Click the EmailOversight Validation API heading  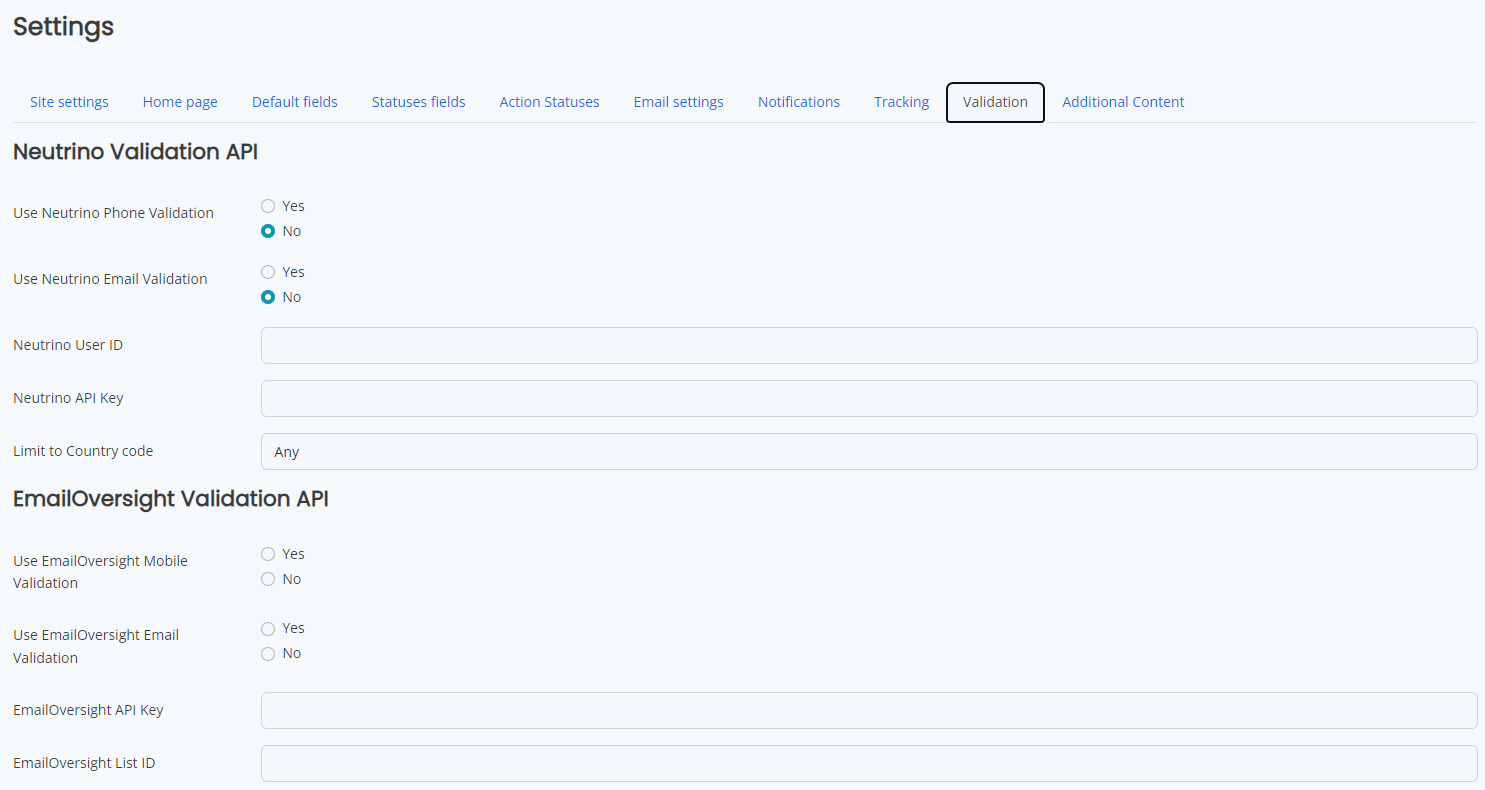click(x=171, y=498)
